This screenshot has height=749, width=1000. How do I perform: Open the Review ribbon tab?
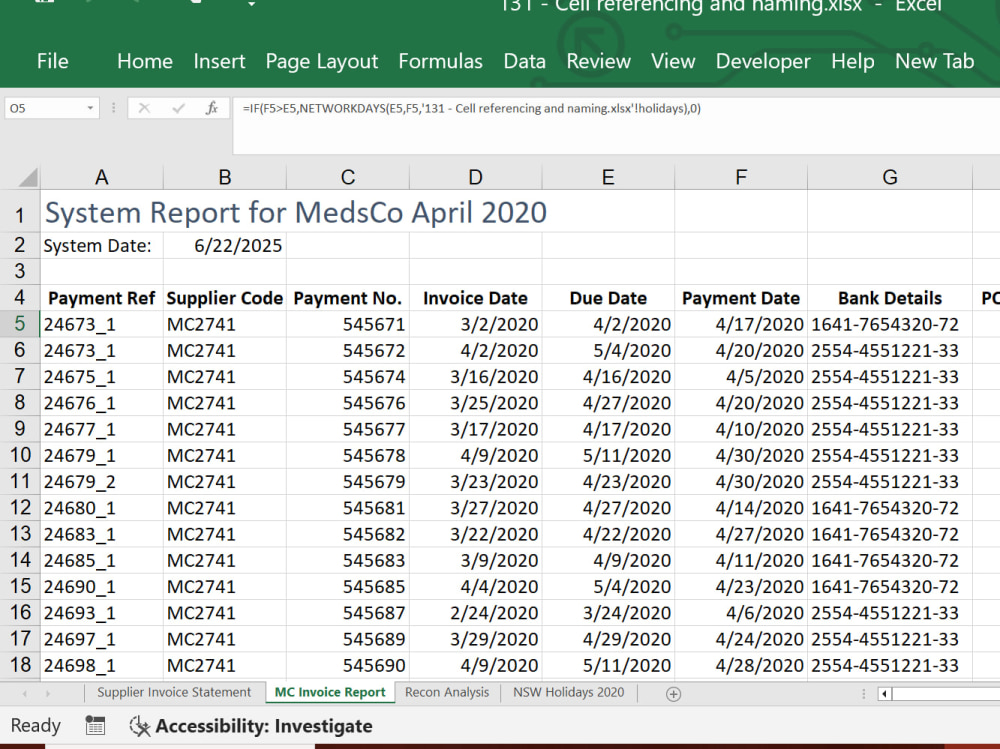coord(598,61)
